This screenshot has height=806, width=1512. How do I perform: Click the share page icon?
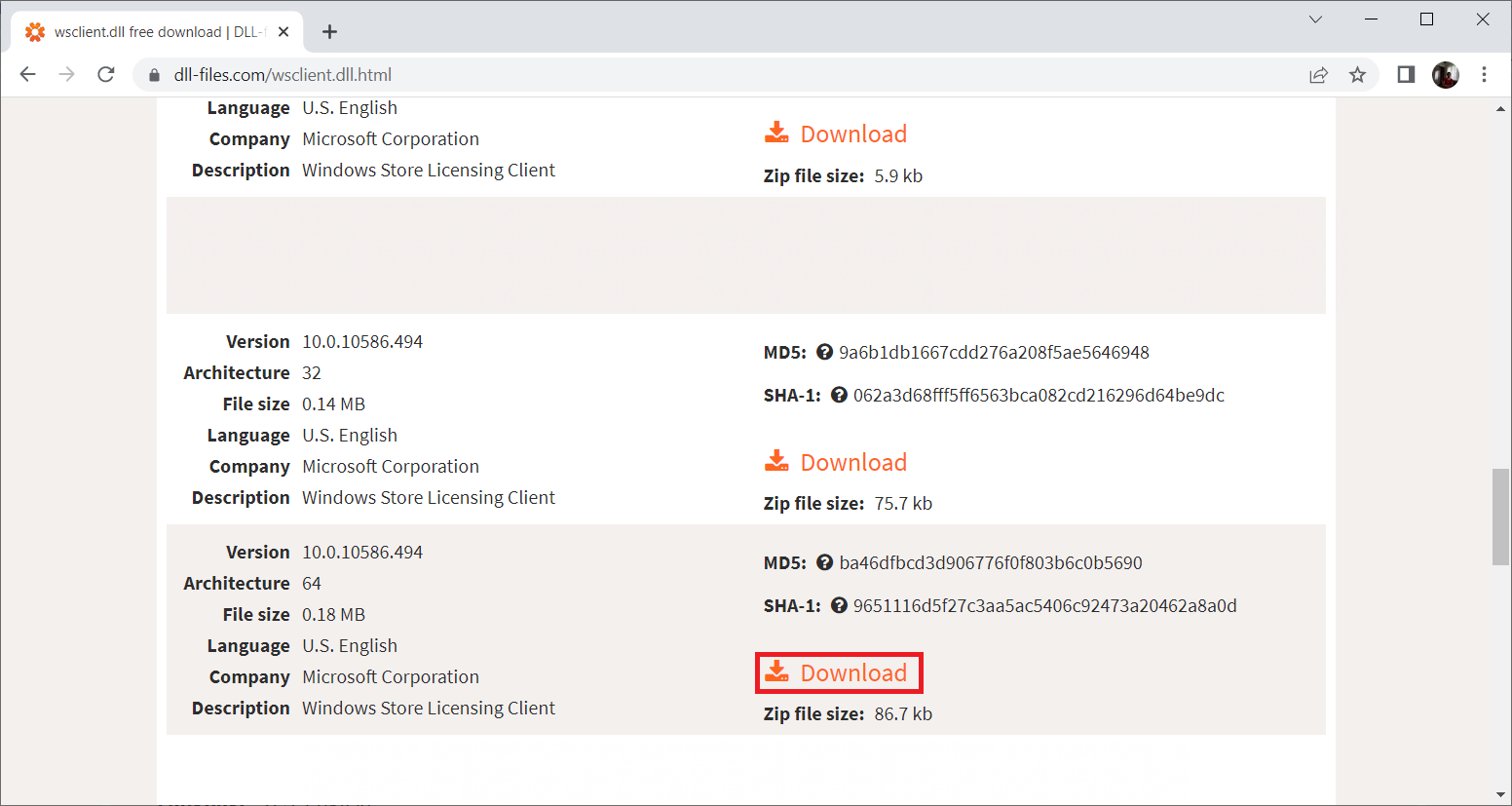(x=1318, y=75)
